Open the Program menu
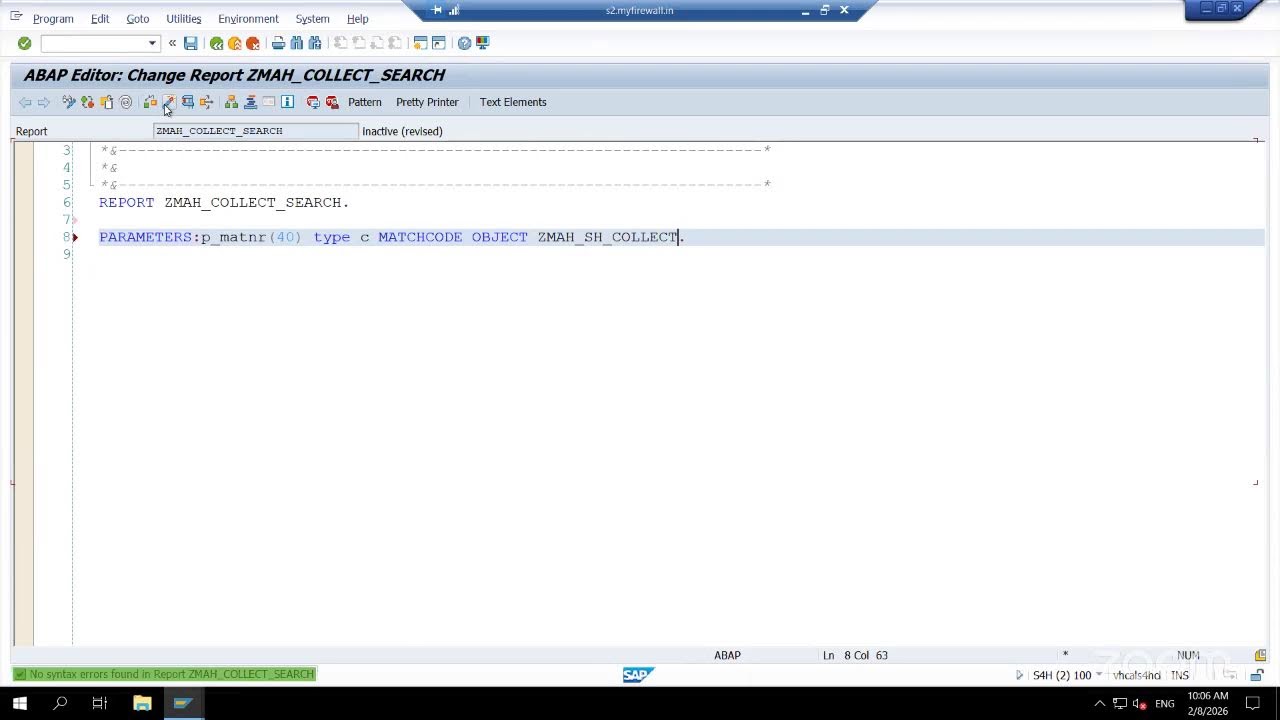 (53, 19)
